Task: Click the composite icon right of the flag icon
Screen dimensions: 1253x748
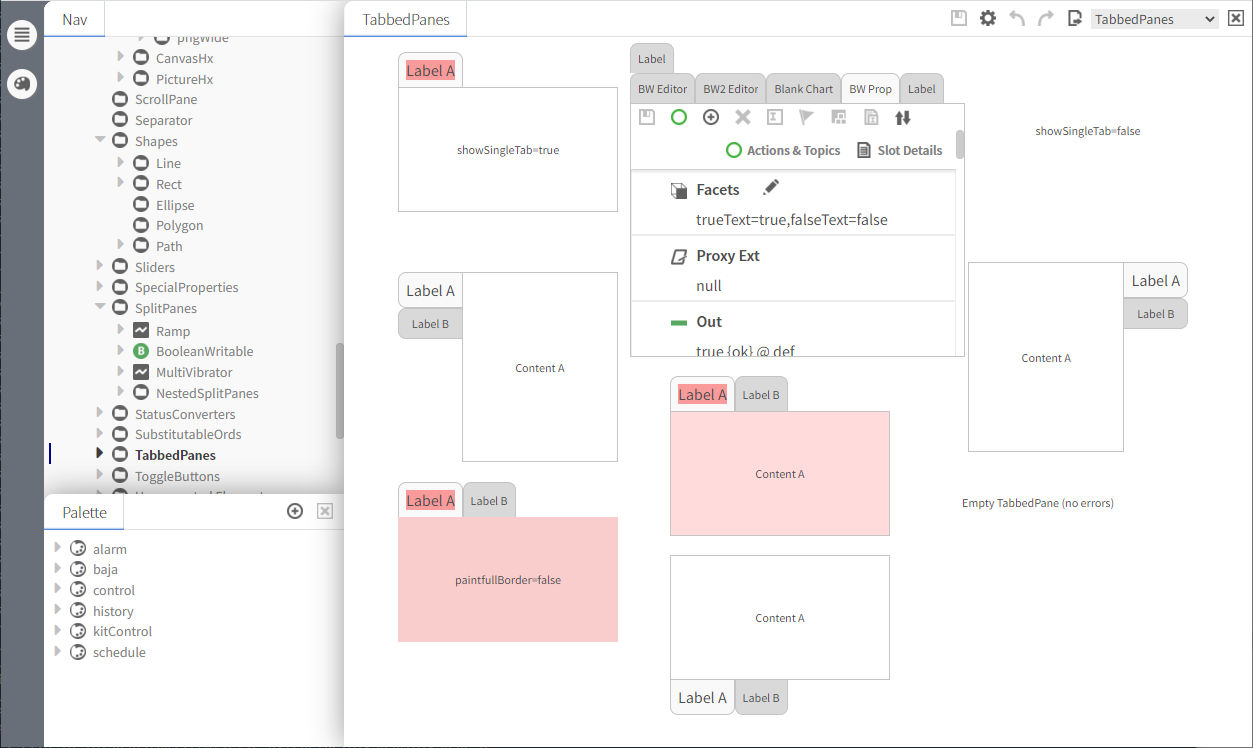Action: coord(839,117)
